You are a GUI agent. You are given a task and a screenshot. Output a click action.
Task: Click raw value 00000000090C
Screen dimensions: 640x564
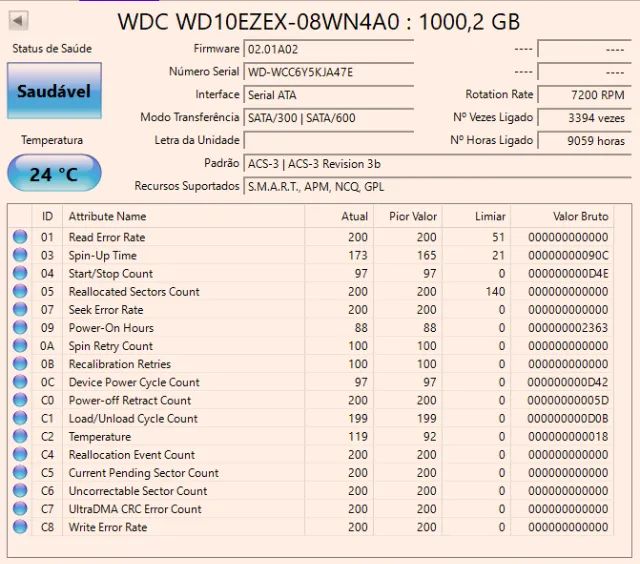(x=568, y=255)
